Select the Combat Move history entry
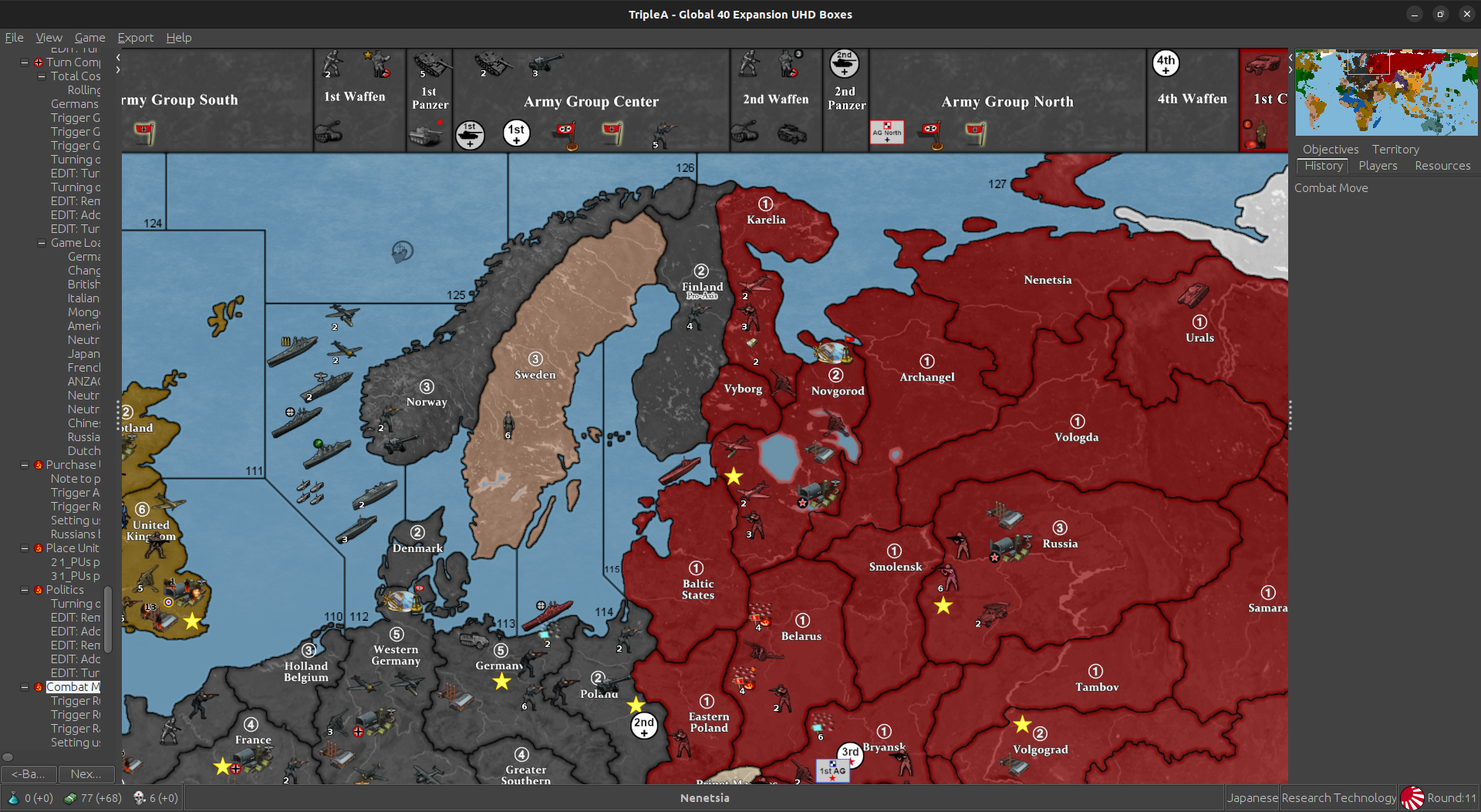Image resolution: width=1481 pixels, height=812 pixels. click(x=73, y=687)
